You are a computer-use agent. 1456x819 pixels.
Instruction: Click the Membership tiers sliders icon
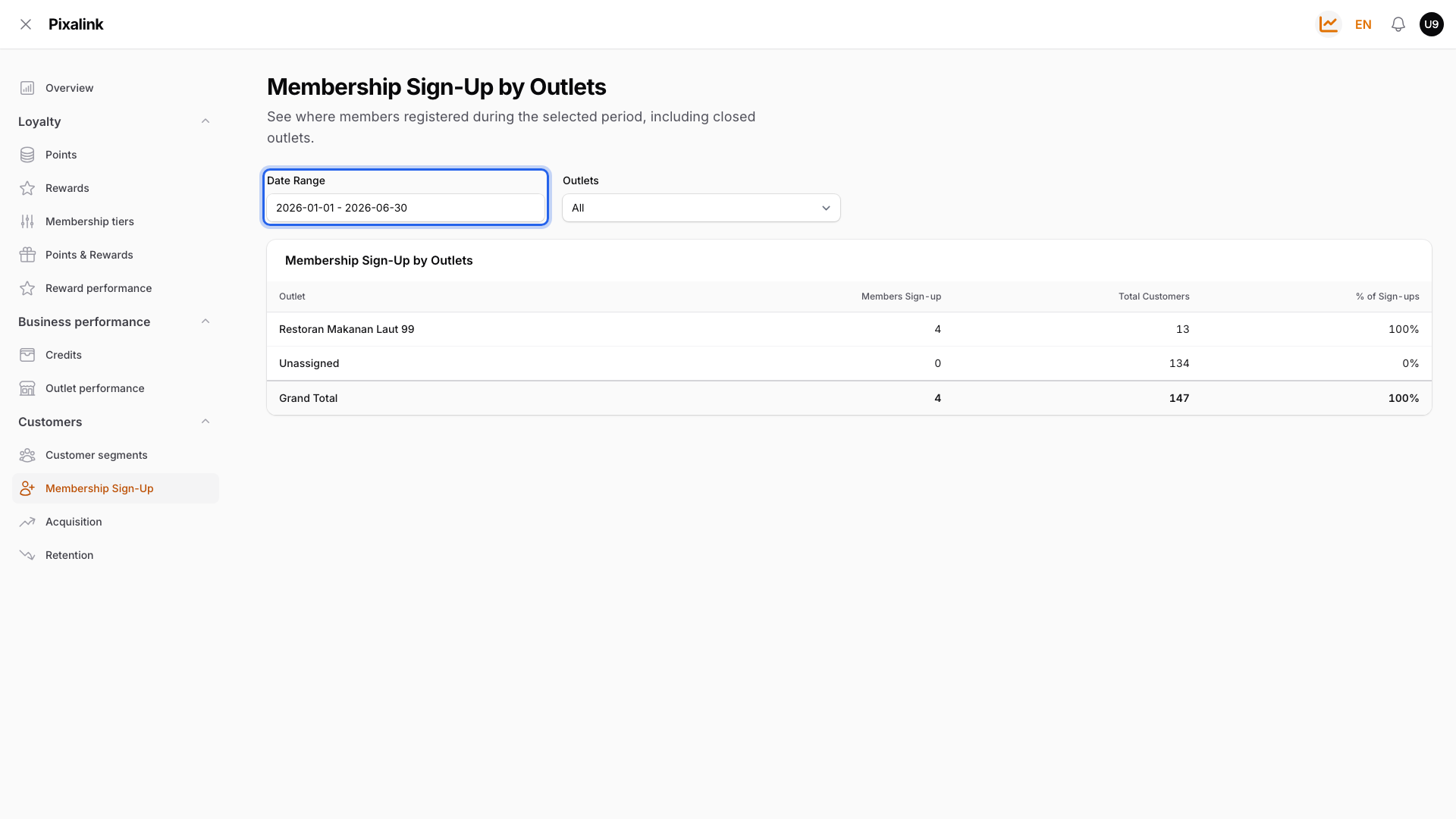(27, 221)
